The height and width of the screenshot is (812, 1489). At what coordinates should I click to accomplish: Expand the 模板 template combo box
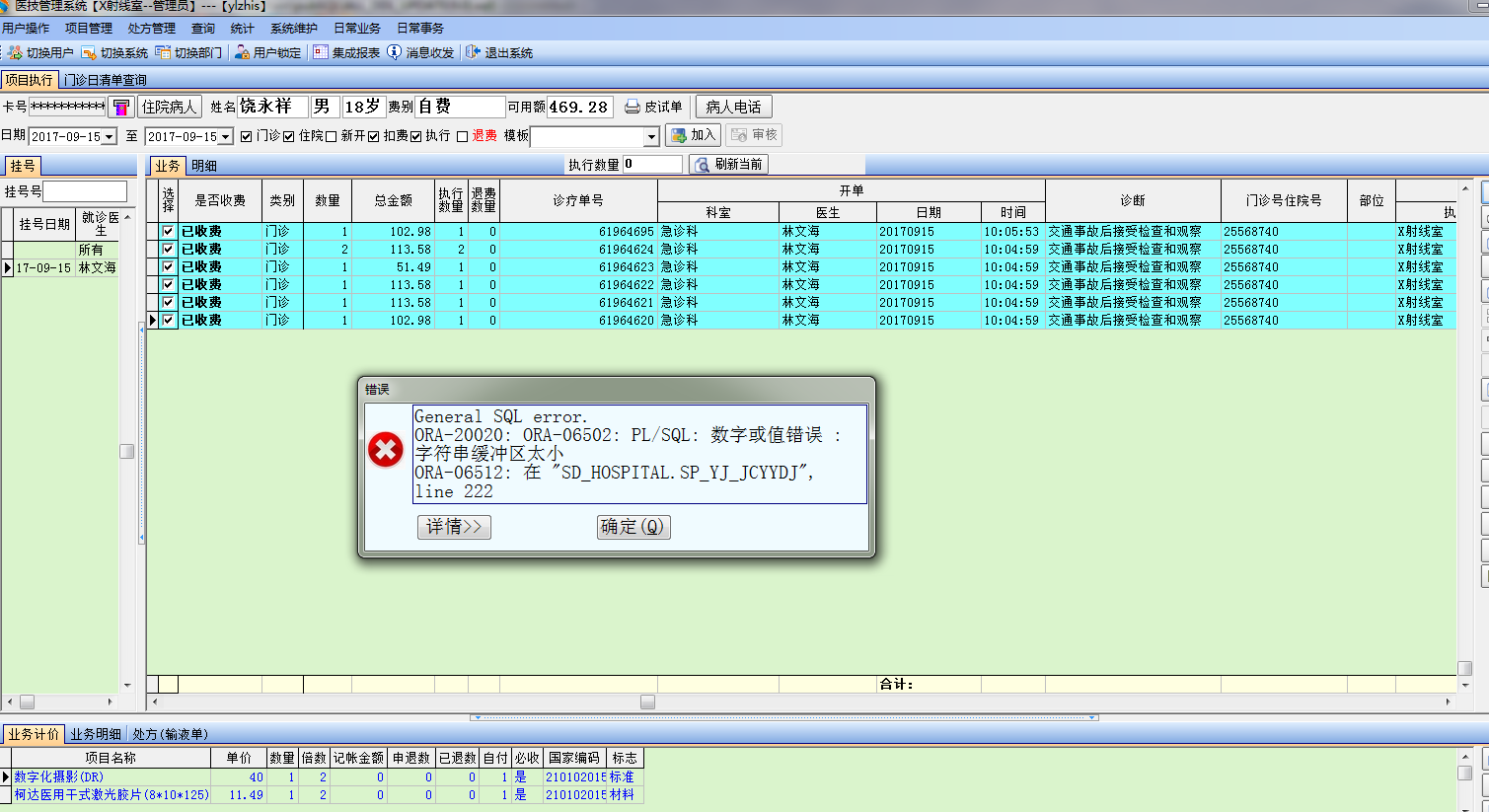click(651, 137)
